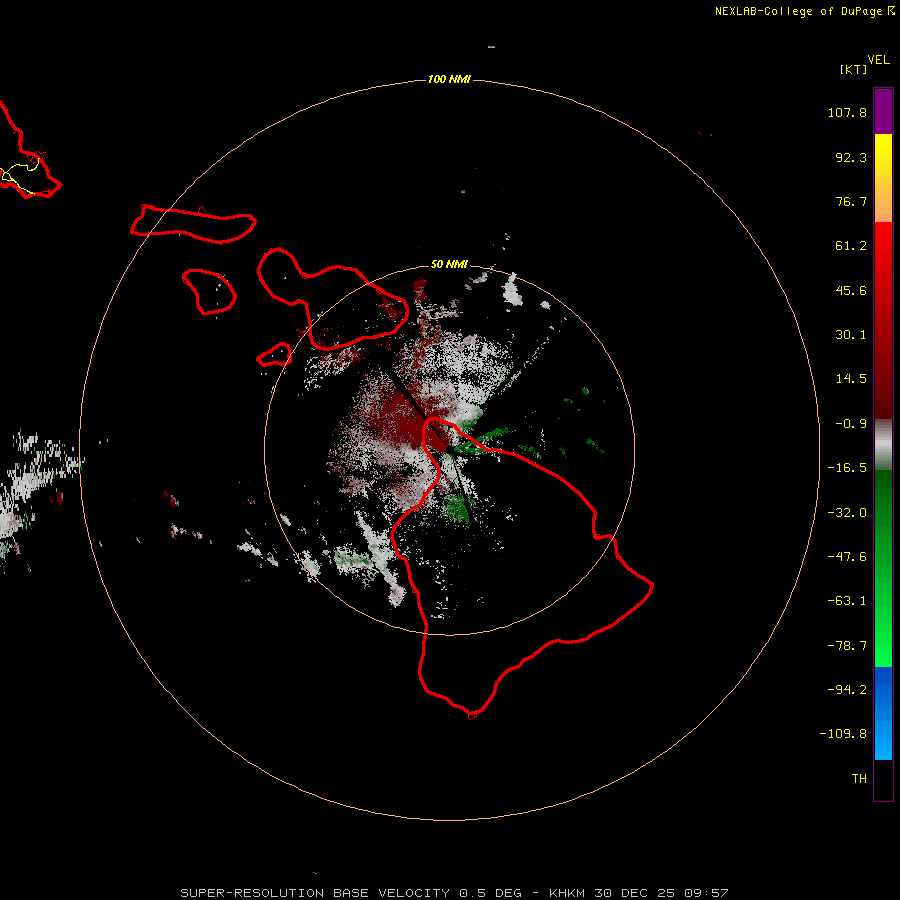Click the -0.9 legend value
Viewport: 900px width, 900px height.
(x=851, y=424)
